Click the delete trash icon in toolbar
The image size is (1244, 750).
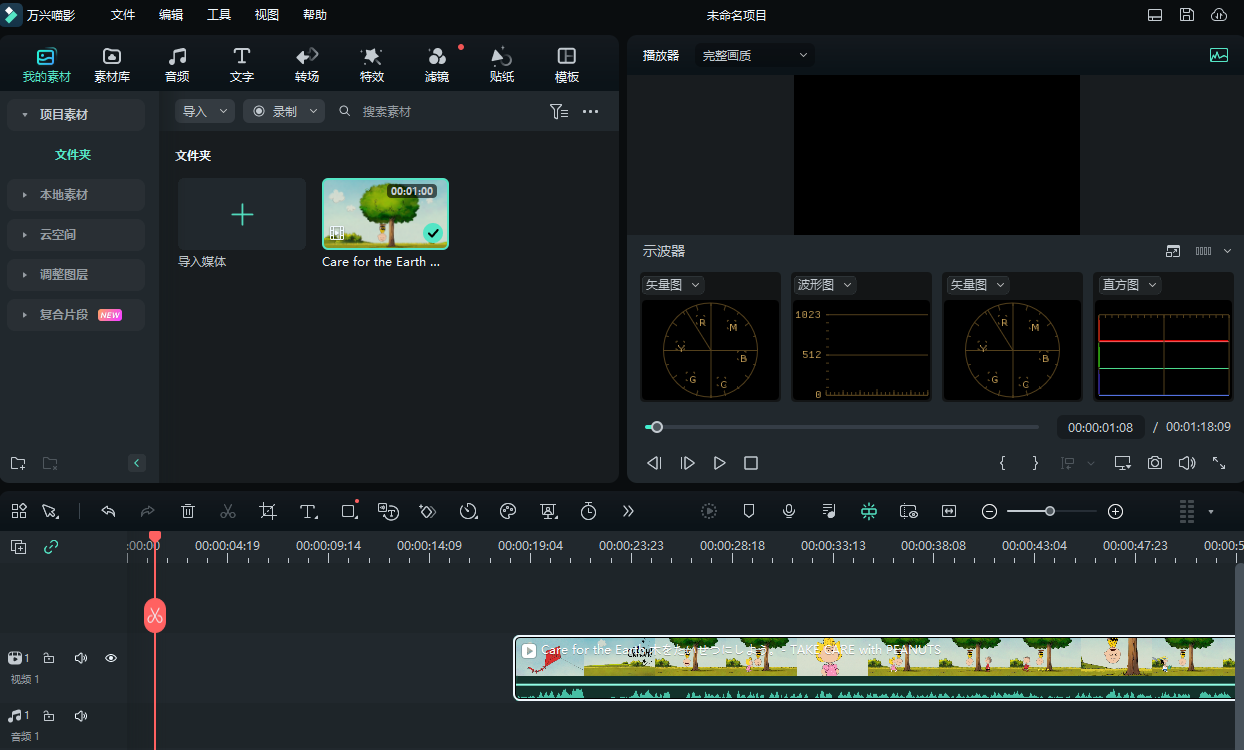coord(188,511)
